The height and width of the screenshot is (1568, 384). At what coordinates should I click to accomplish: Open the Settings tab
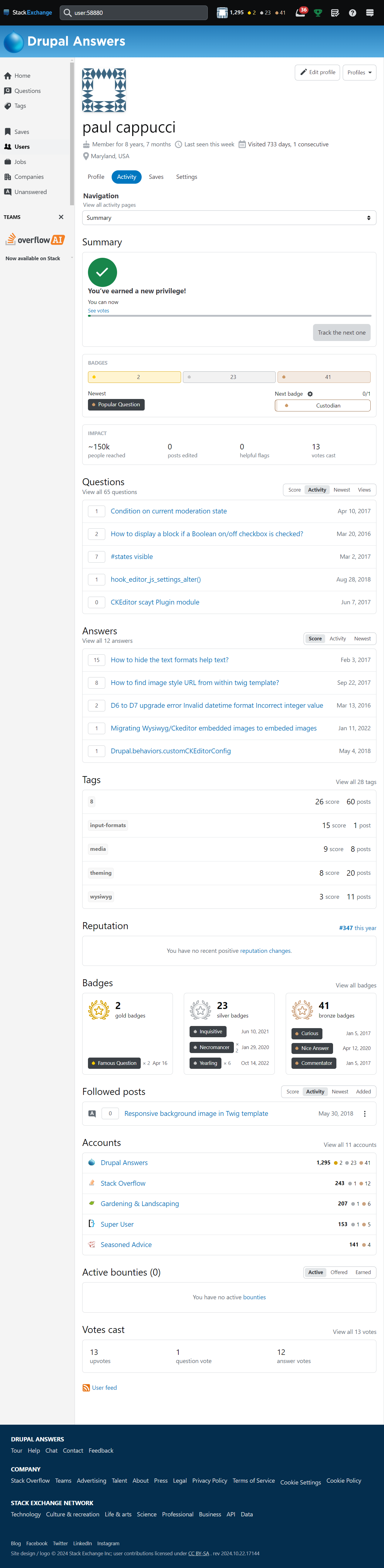[x=187, y=176]
